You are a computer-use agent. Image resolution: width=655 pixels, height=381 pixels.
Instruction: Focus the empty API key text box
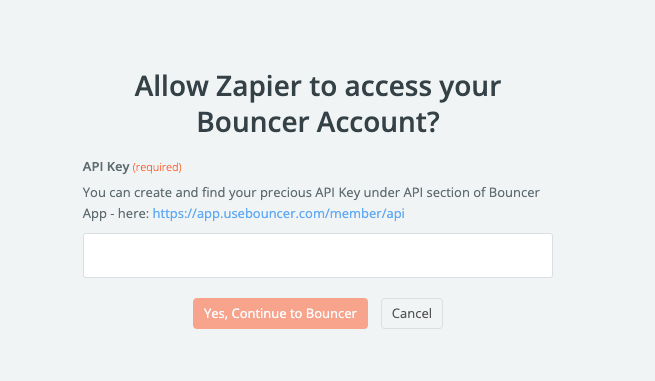pyautogui.click(x=318, y=255)
